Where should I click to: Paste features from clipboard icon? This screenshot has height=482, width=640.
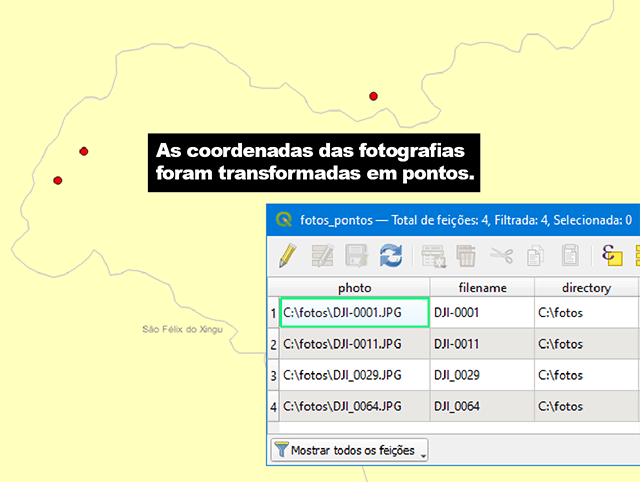[x=570, y=255]
